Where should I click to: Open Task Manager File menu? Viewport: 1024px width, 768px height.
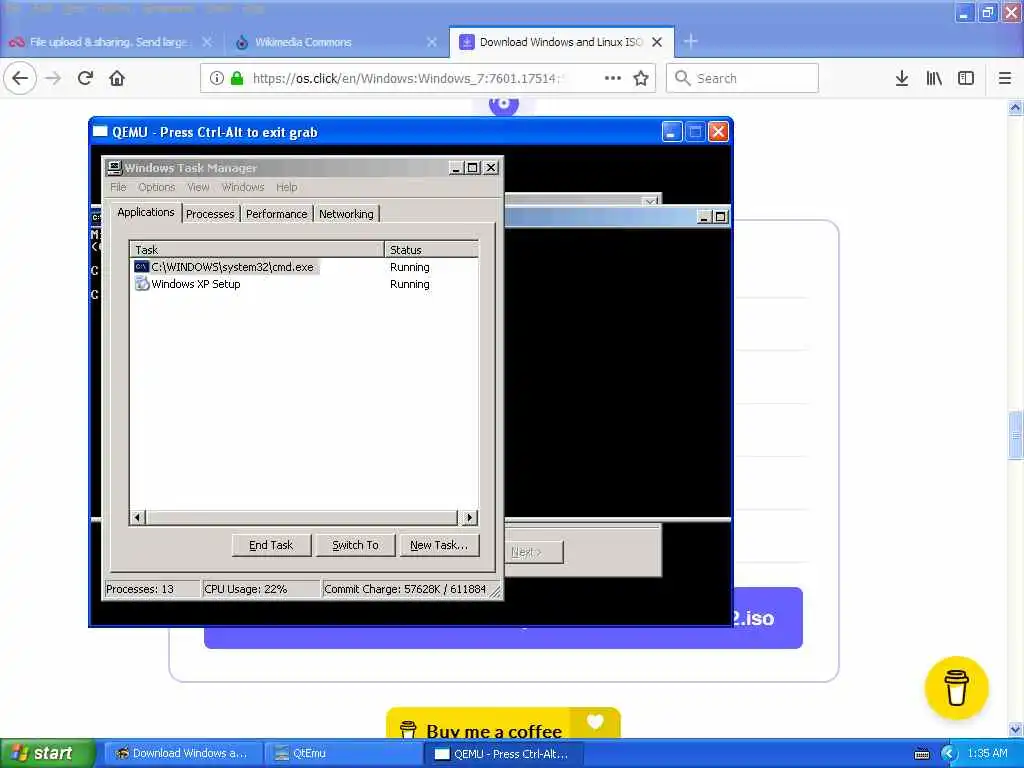click(x=118, y=187)
